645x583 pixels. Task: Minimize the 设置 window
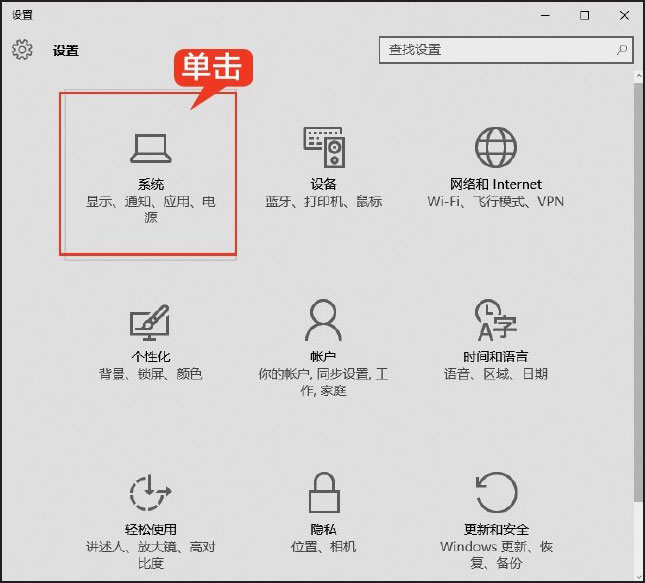click(x=545, y=16)
